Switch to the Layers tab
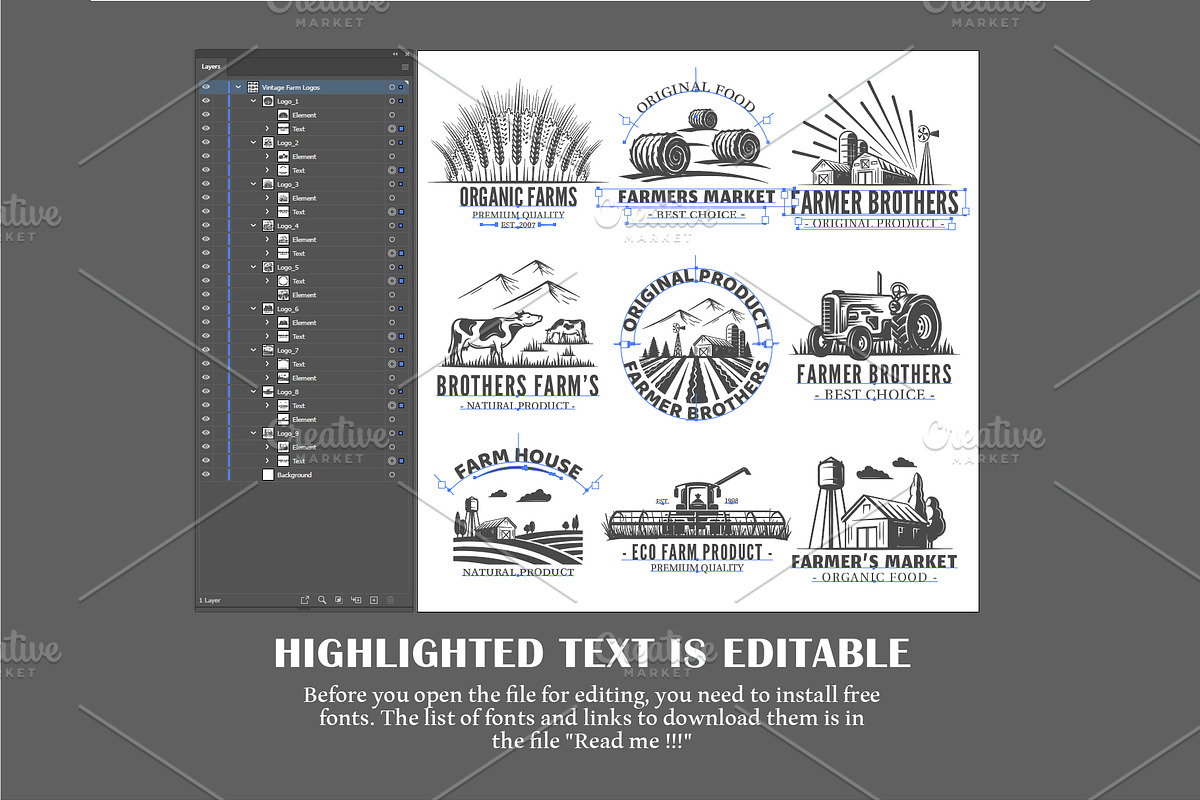 tap(211, 67)
